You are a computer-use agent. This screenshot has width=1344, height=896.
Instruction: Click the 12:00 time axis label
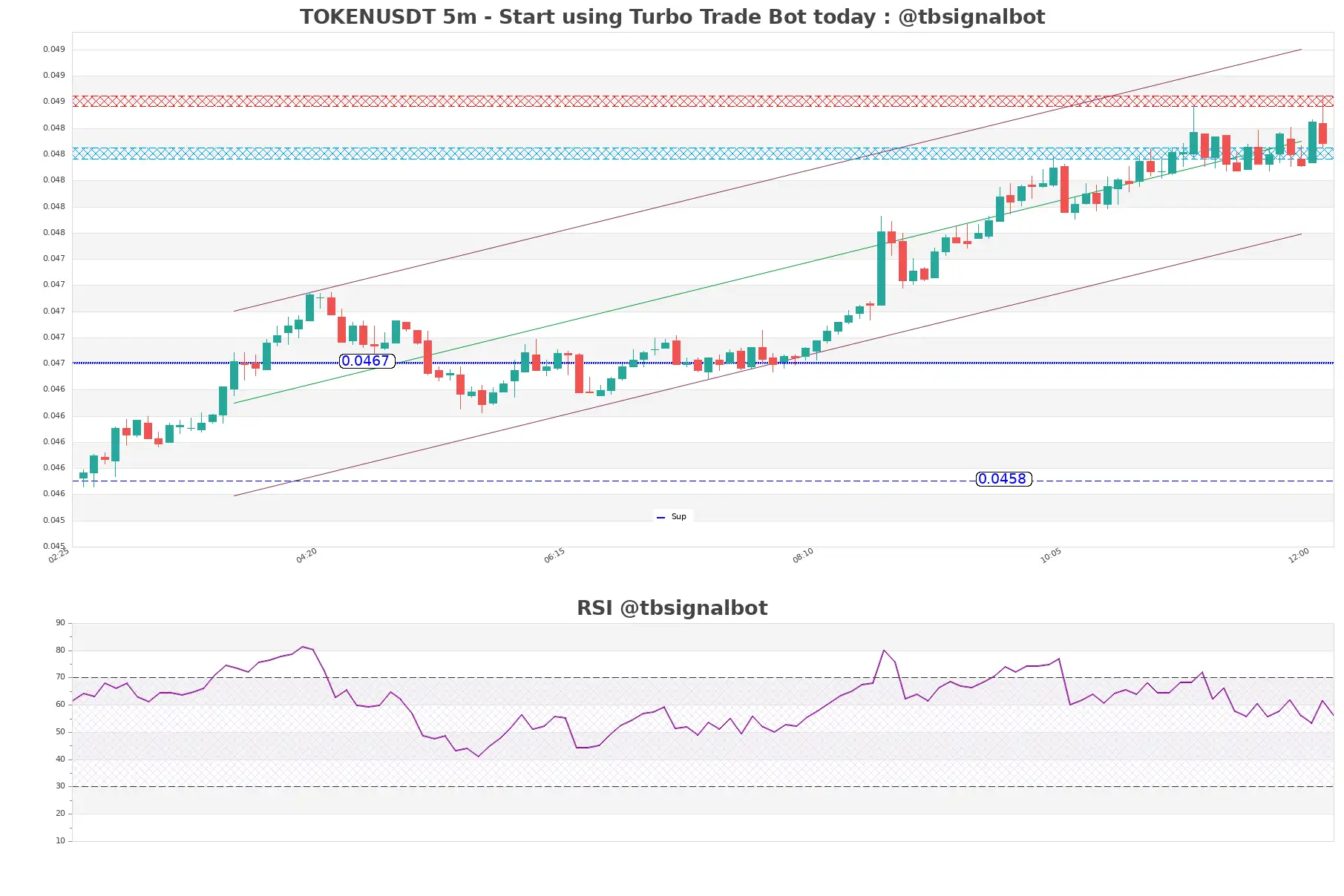pyautogui.click(x=1299, y=556)
